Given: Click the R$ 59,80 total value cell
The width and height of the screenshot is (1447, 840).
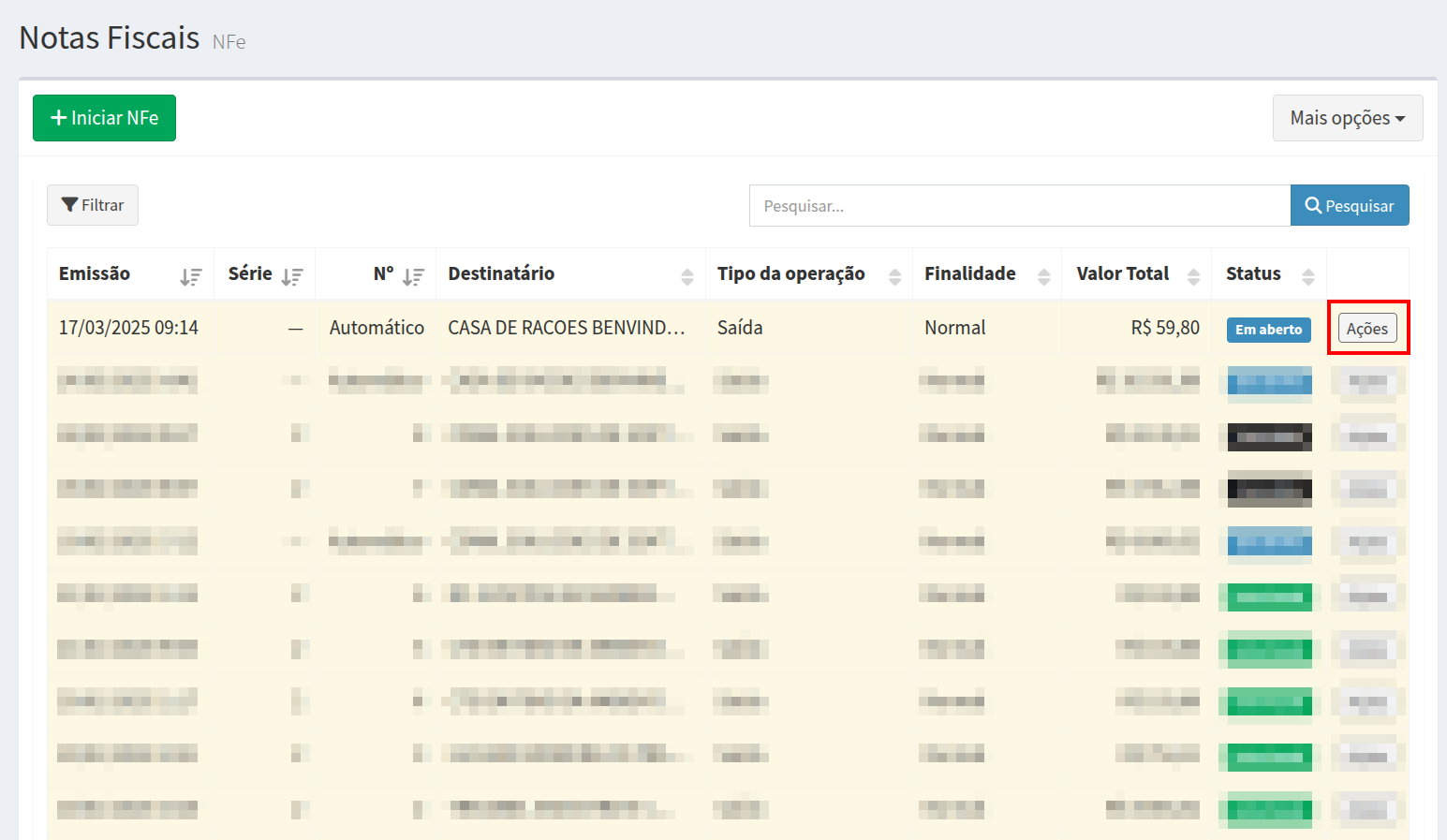Looking at the screenshot, I should click(1164, 328).
